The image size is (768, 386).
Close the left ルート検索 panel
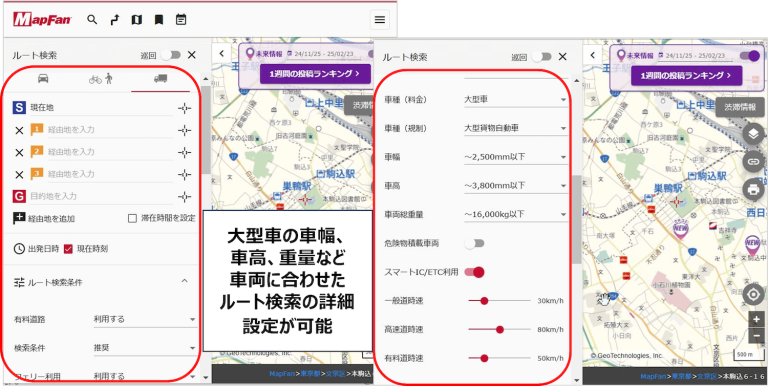(192, 55)
